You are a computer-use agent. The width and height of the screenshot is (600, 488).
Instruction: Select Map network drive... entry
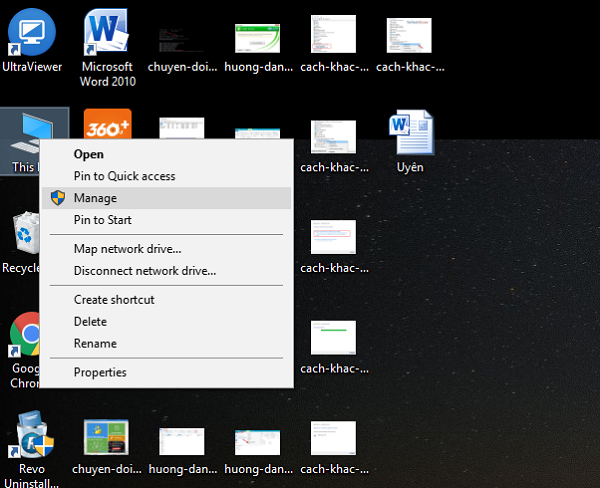127,249
